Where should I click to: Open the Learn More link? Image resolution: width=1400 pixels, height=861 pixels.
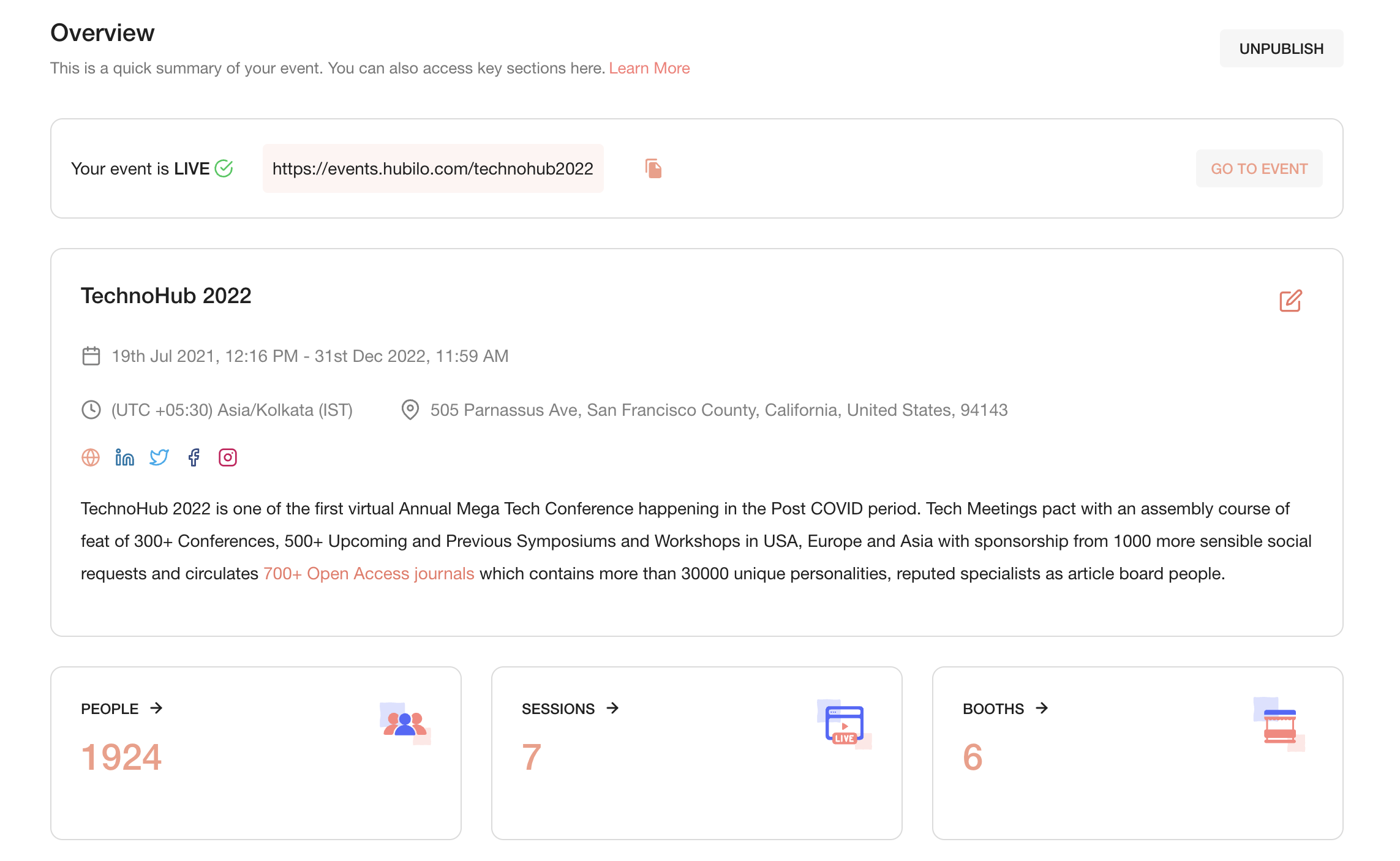649,68
